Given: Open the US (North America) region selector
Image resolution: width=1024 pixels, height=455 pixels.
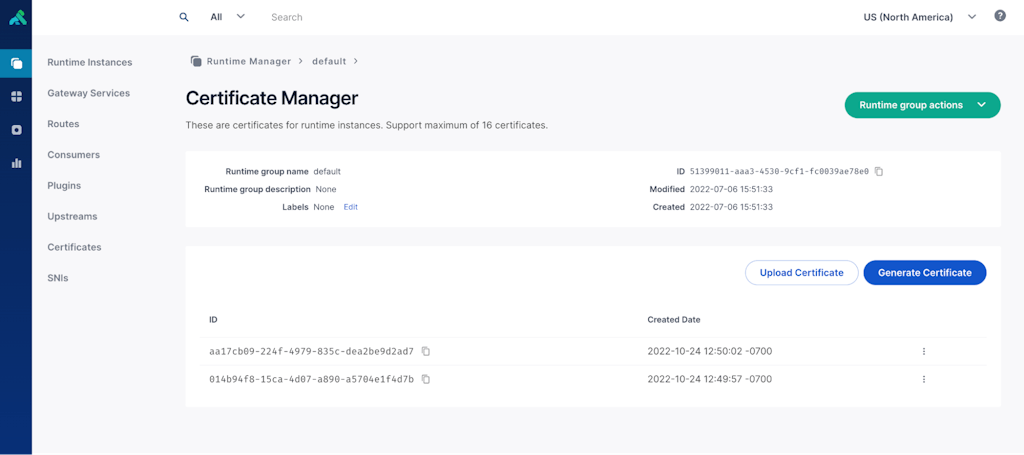Looking at the screenshot, I should 919,17.
